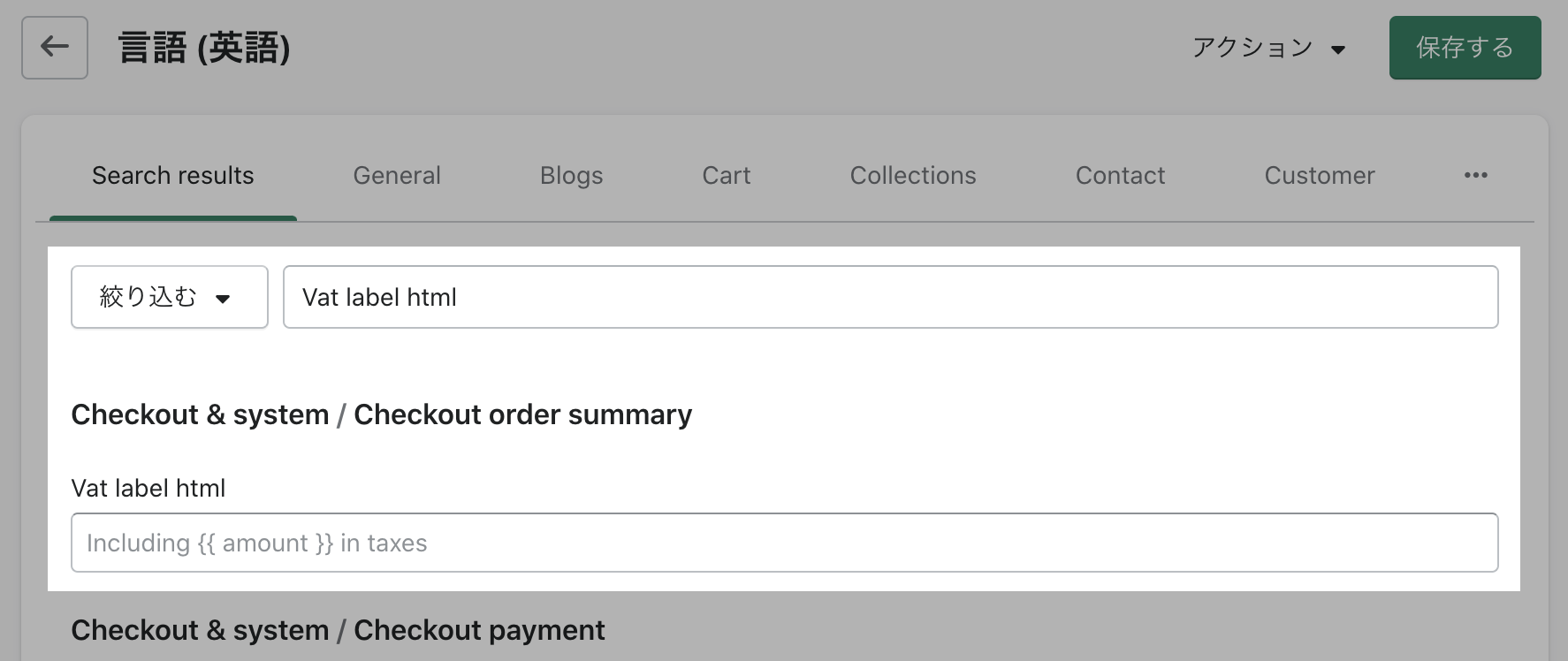Click the Checkout payment section heading
Screen dimensions: 1568x661
point(479,630)
